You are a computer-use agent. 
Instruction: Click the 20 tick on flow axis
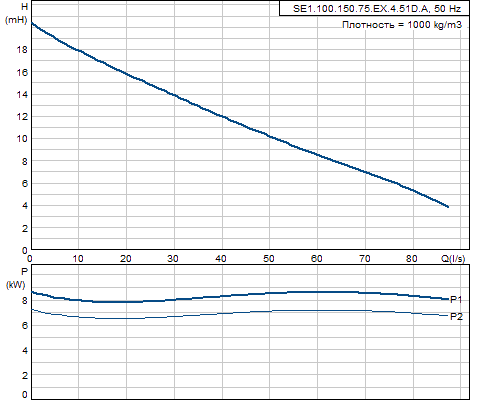(126, 259)
